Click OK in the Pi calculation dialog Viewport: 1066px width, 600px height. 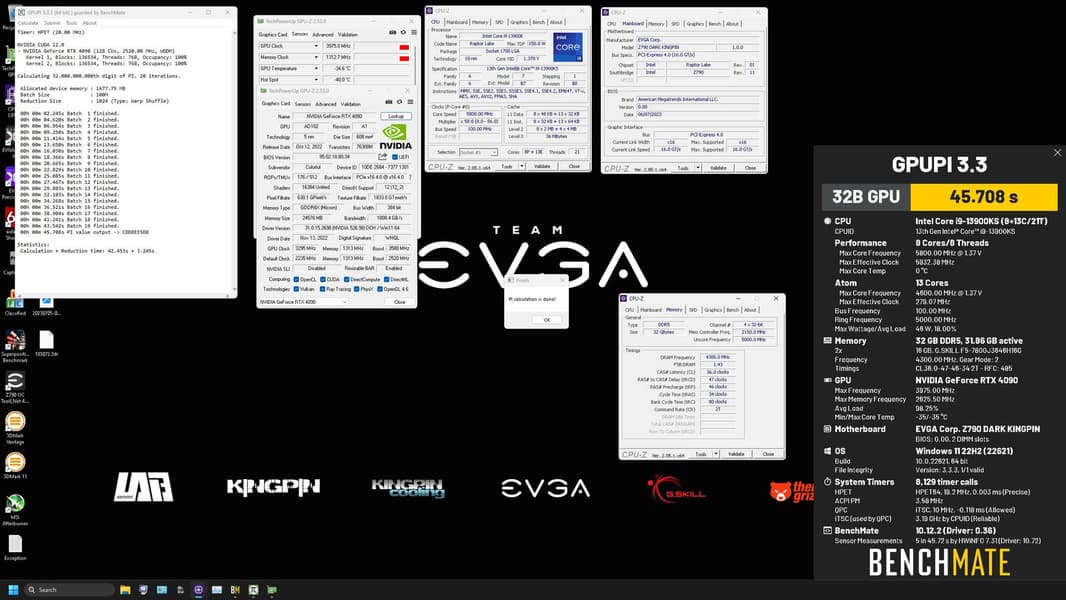point(547,319)
